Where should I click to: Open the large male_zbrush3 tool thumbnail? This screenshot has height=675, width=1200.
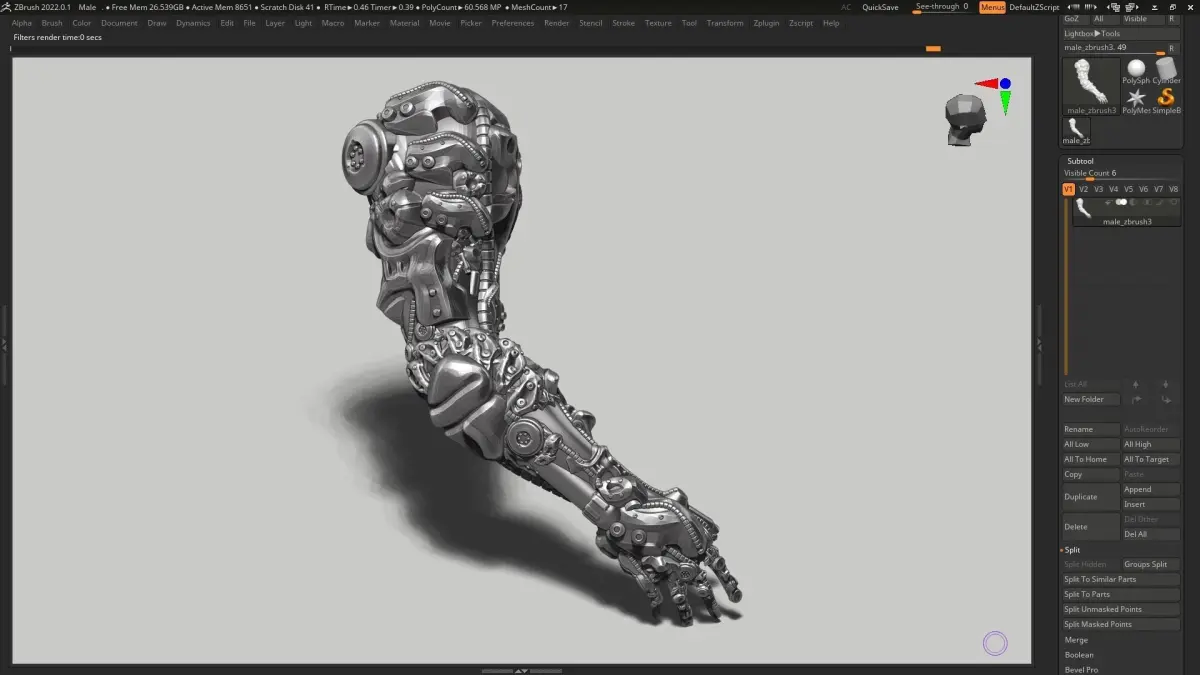click(x=1091, y=86)
